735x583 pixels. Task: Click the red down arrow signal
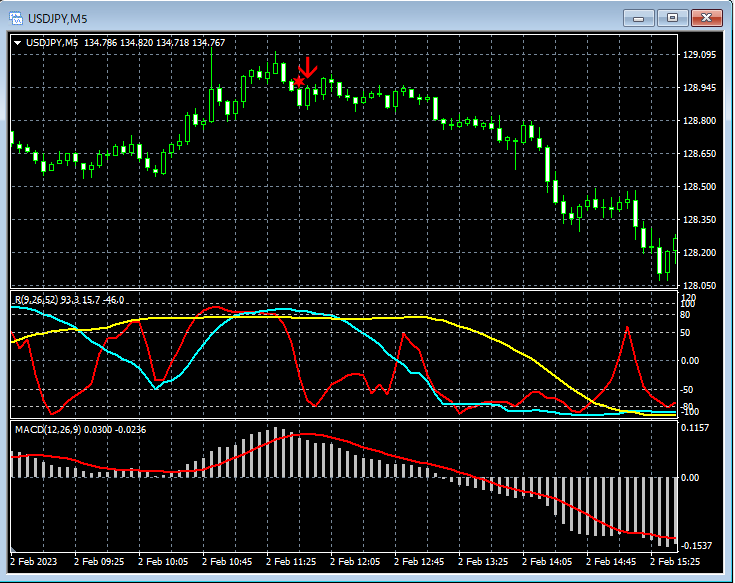(x=309, y=68)
